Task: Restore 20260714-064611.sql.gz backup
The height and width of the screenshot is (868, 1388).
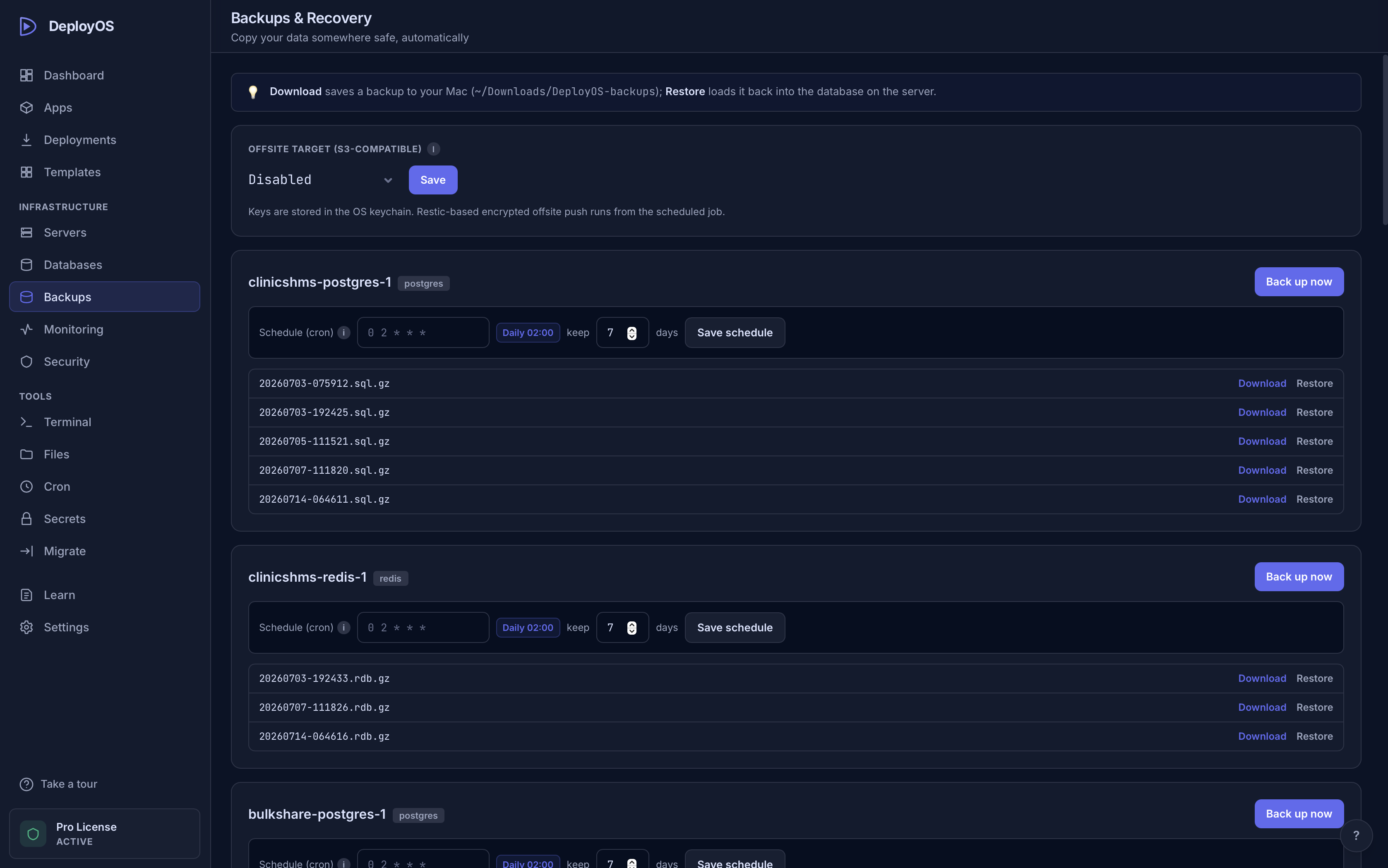Action: [1314, 499]
